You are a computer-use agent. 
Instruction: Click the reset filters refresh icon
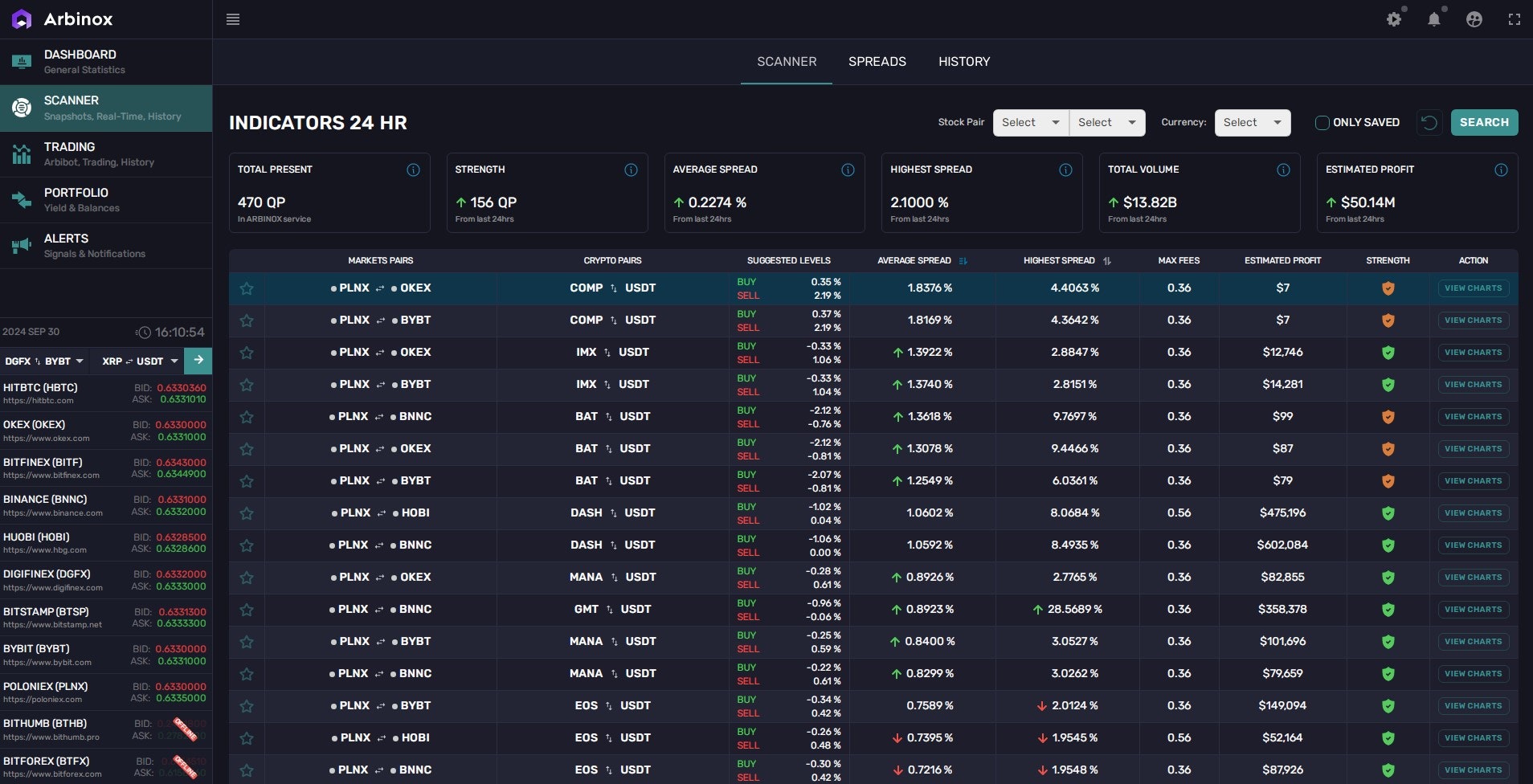click(x=1429, y=122)
